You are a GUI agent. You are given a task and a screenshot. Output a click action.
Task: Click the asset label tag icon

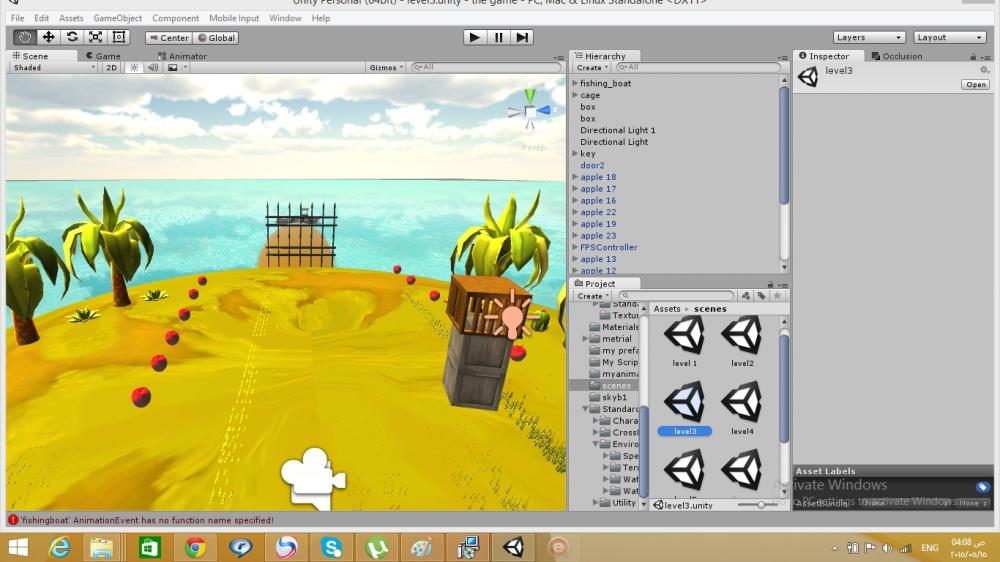coord(982,487)
